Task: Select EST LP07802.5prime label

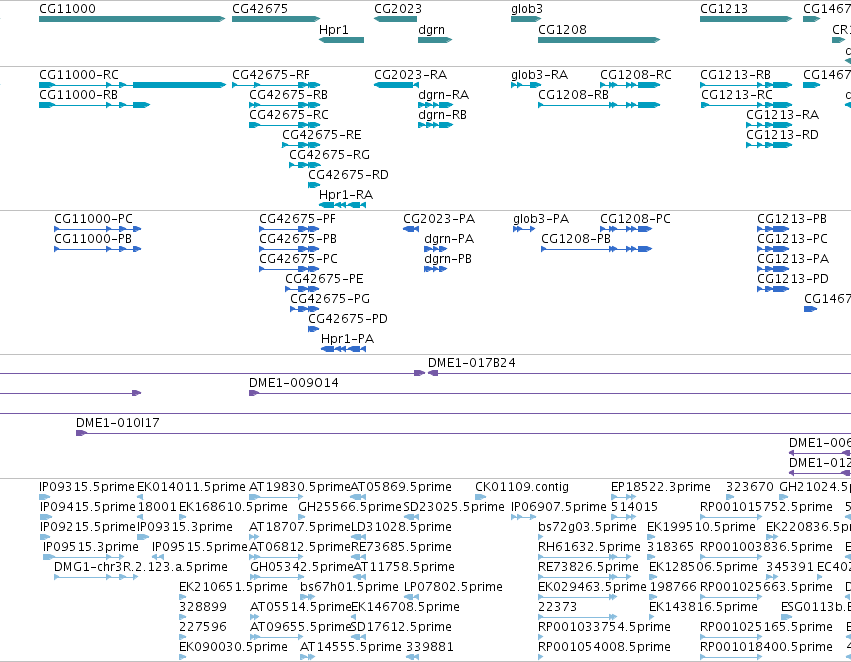Action: click(454, 588)
